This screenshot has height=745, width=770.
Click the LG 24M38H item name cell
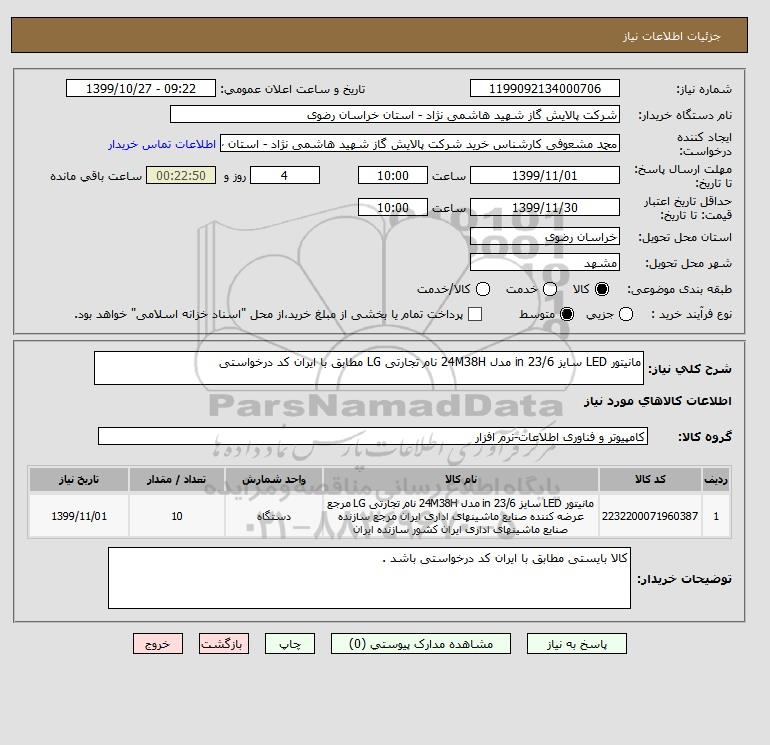[461, 516]
